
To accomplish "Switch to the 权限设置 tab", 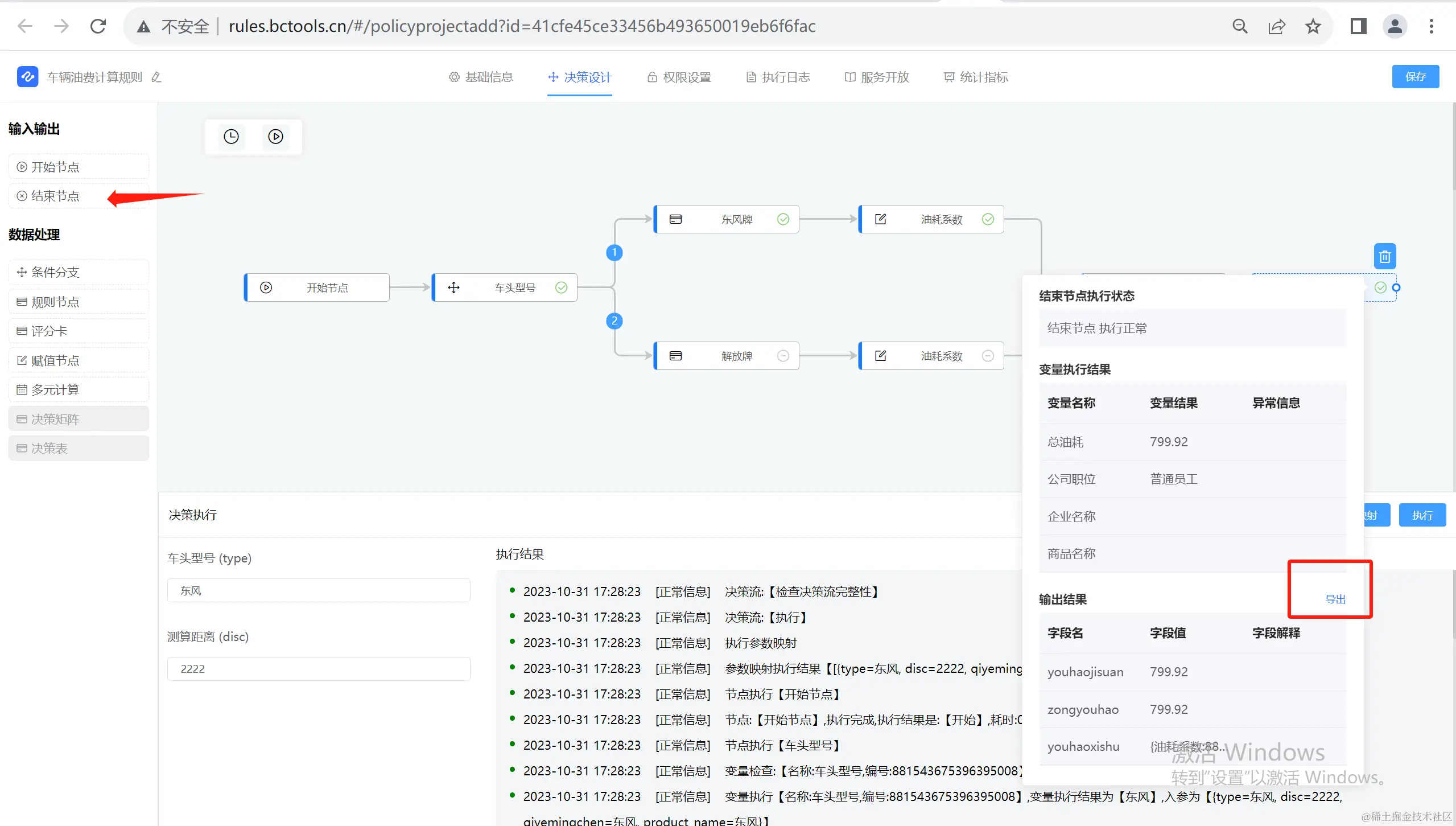I will pos(679,77).
